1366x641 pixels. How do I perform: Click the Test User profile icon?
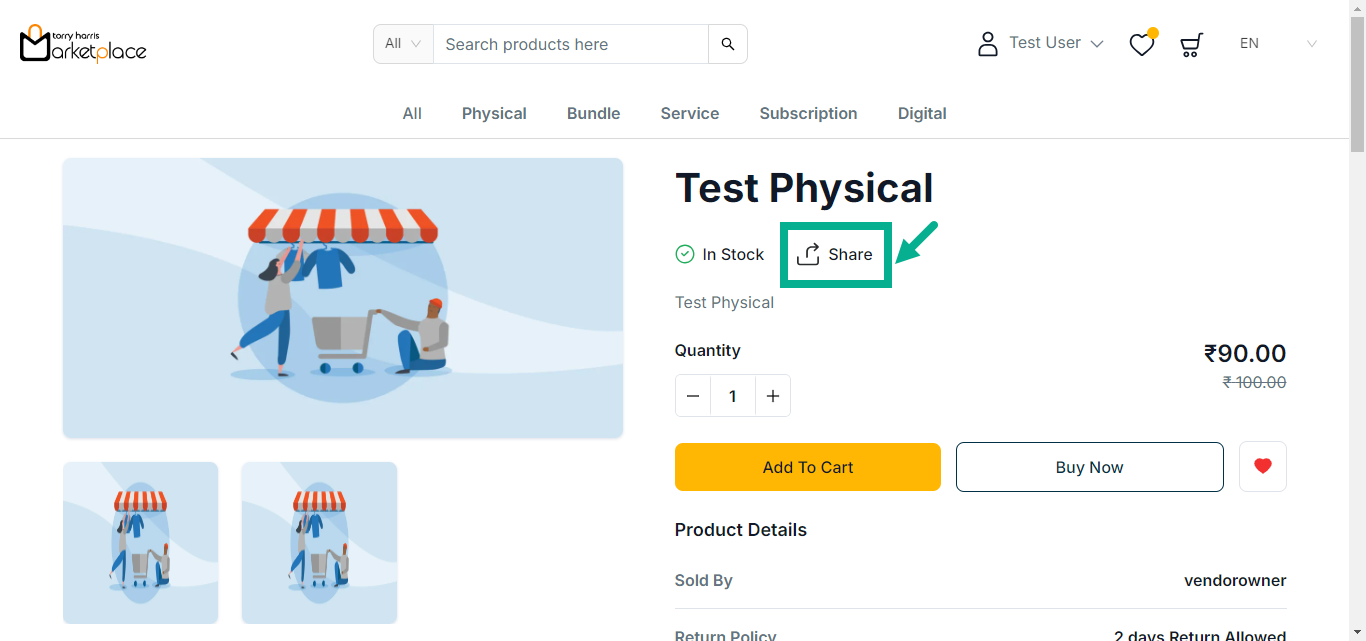pyautogui.click(x=988, y=44)
